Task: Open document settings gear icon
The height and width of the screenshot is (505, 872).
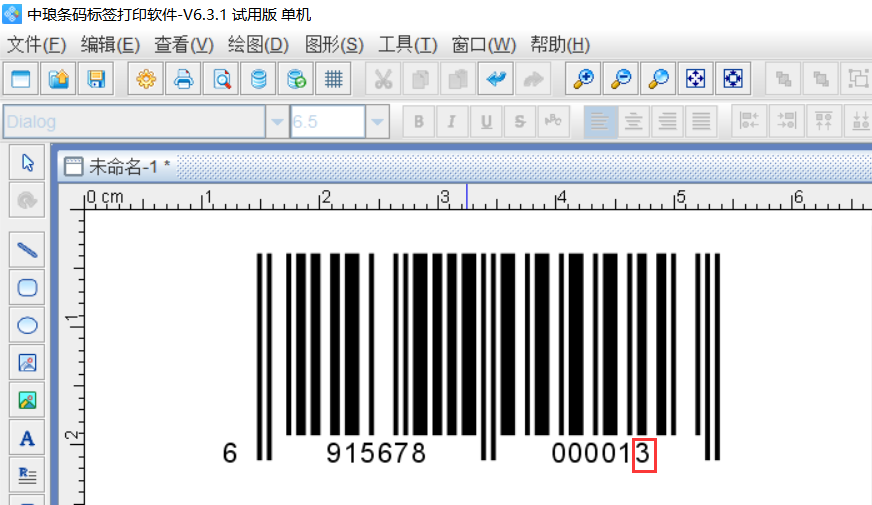Action: click(x=146, y=79)
